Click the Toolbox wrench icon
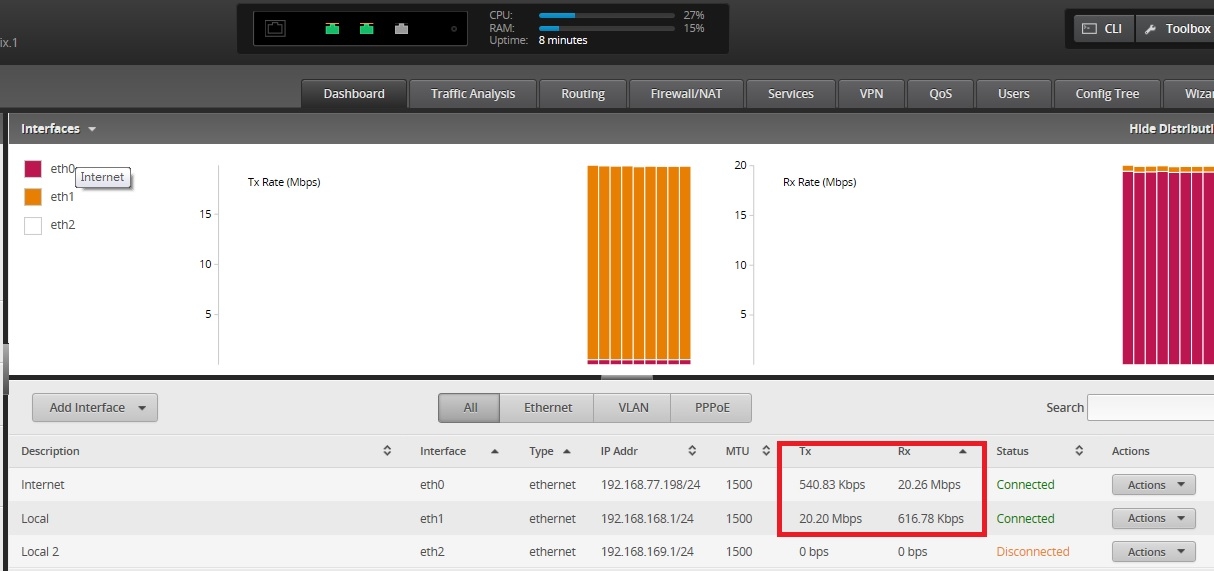 (x=1150, y=29)
